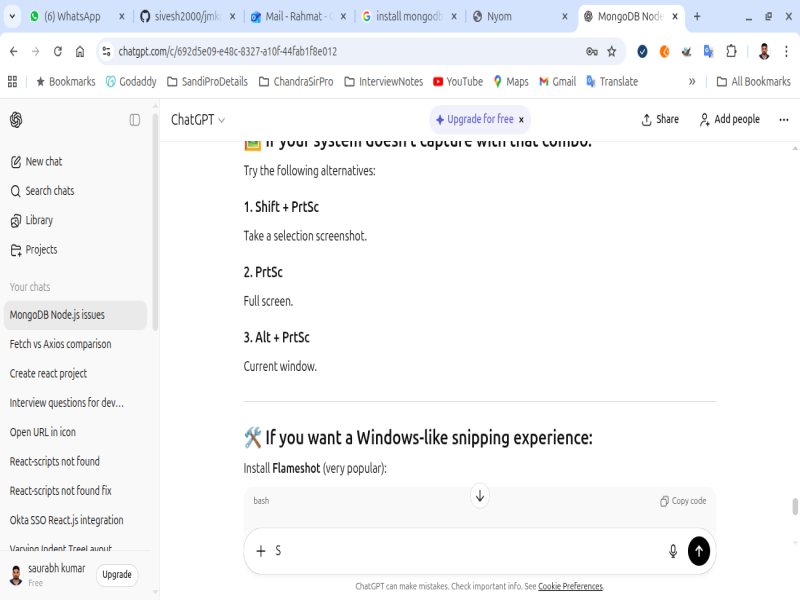
Task: Click the Upgrade button beside saurabh kumar
Action: 117,574
